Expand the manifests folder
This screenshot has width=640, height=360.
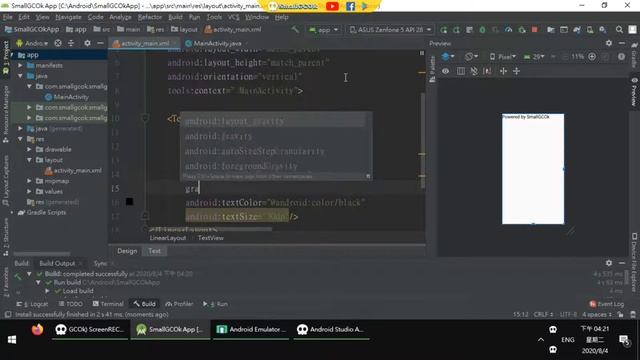(20, 65)
